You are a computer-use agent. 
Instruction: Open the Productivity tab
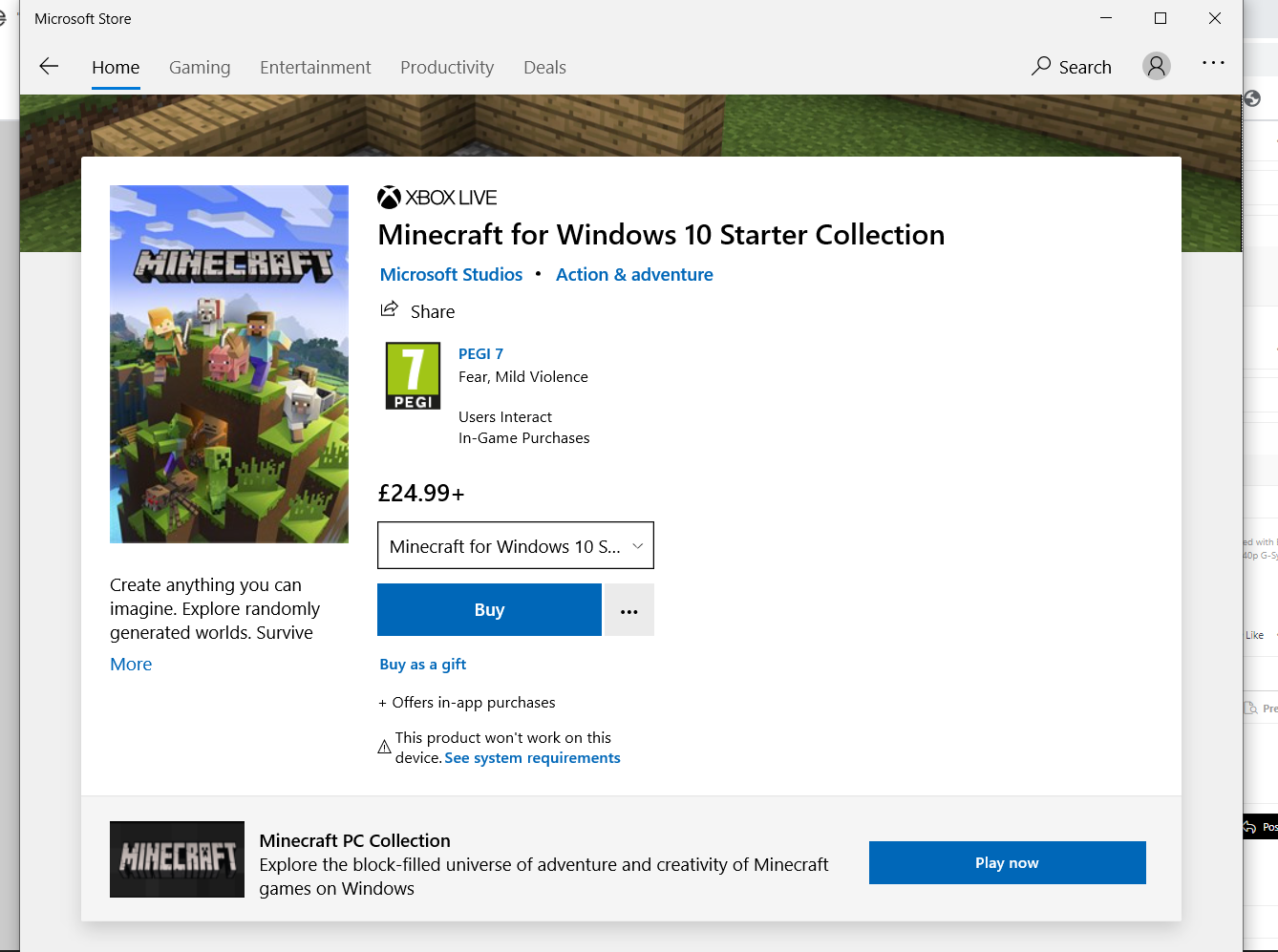coord(447,68)
